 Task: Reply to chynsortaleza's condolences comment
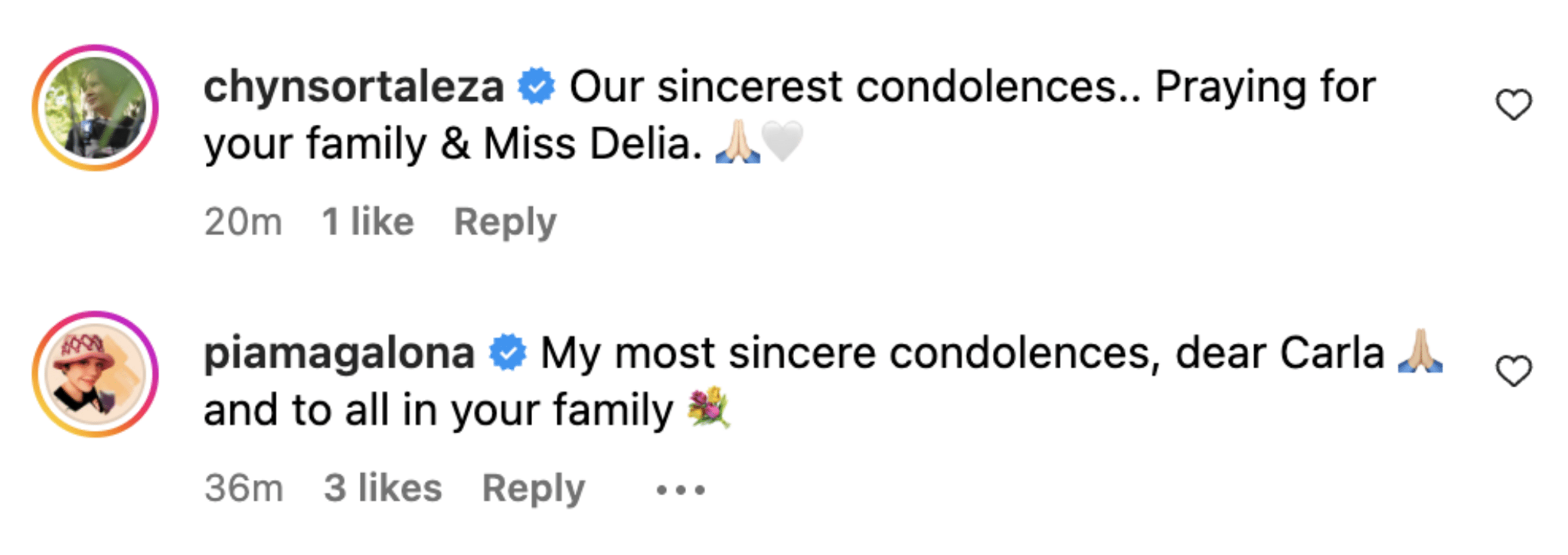point(505,222)
